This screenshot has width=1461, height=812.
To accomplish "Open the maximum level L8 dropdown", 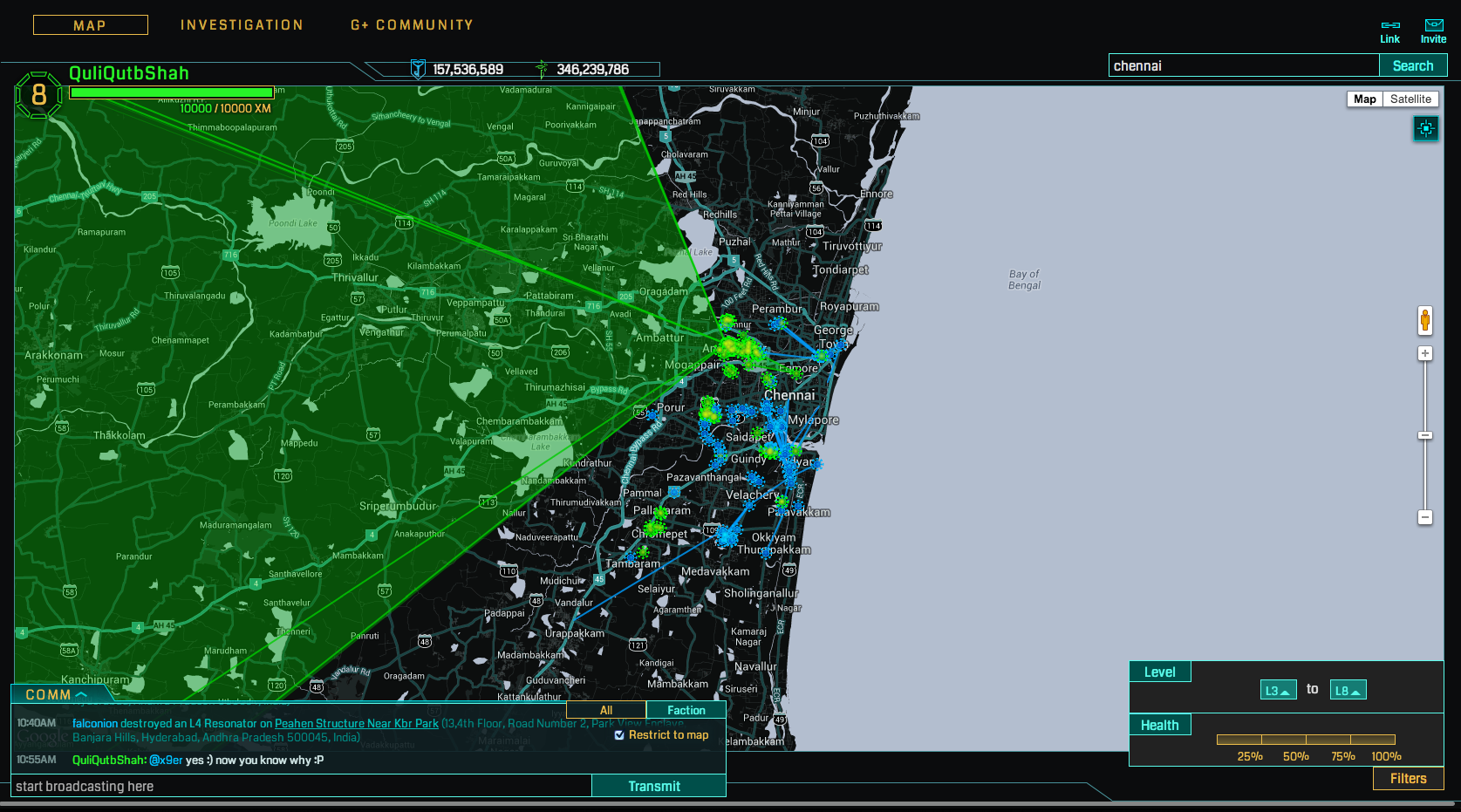I will coord(1348,691).
